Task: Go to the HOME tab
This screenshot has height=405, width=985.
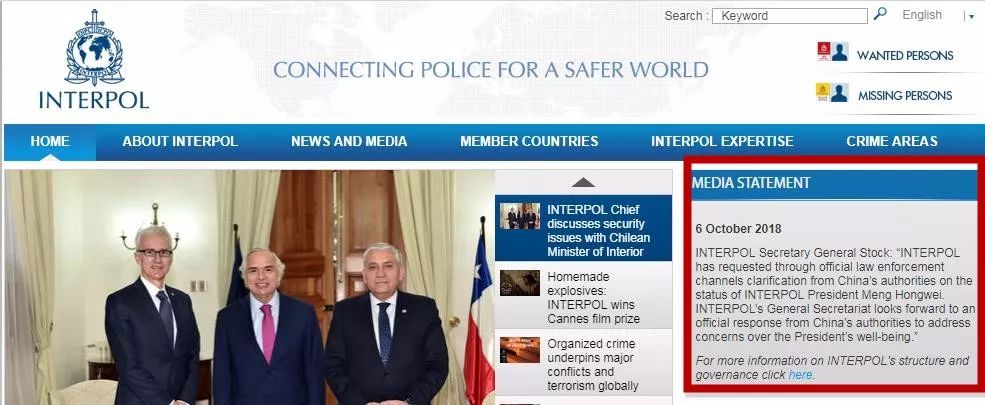Action: coord(50,141)
